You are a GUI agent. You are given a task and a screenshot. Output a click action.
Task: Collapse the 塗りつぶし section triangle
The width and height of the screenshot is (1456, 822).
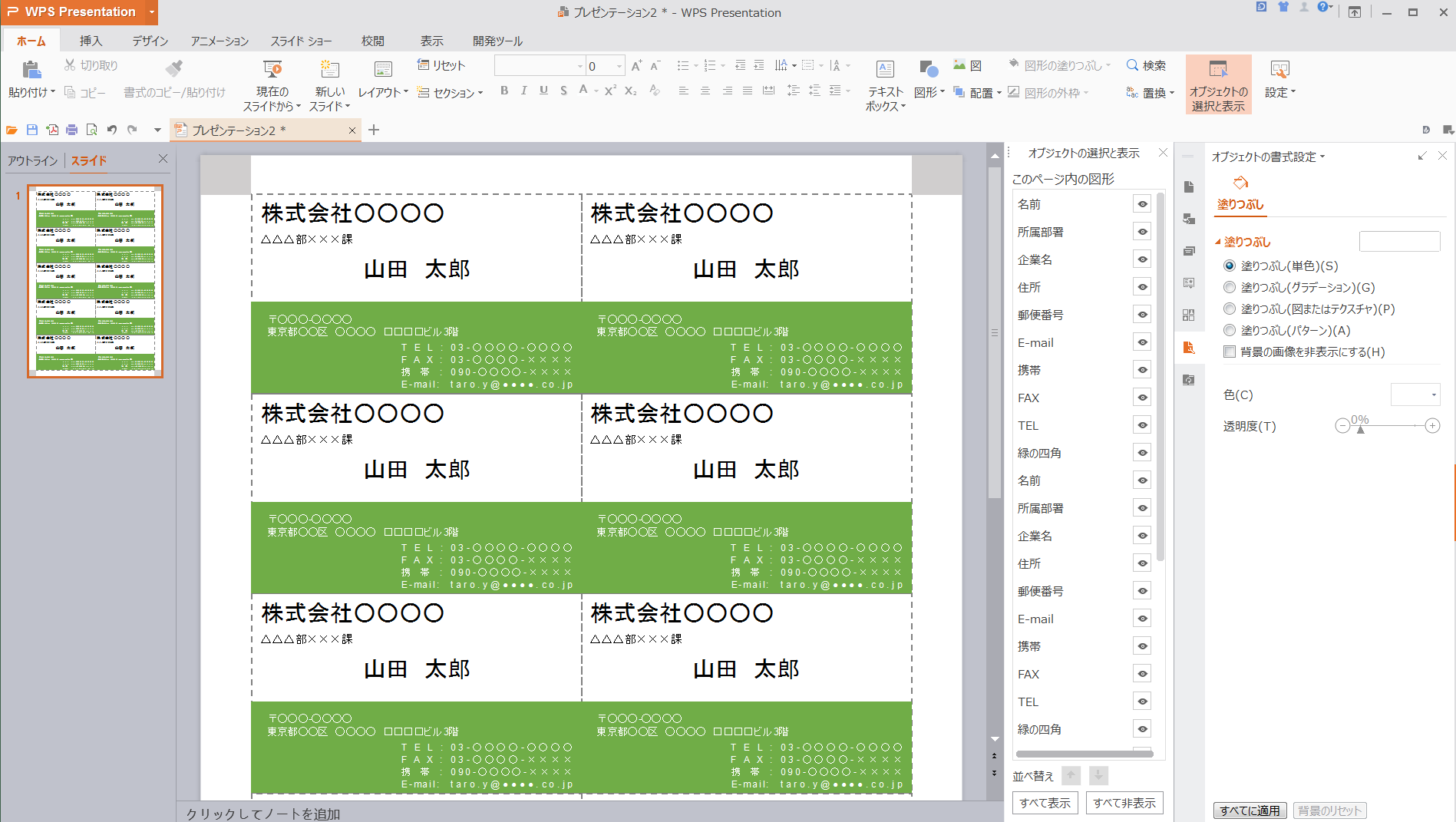point(1218,242)
